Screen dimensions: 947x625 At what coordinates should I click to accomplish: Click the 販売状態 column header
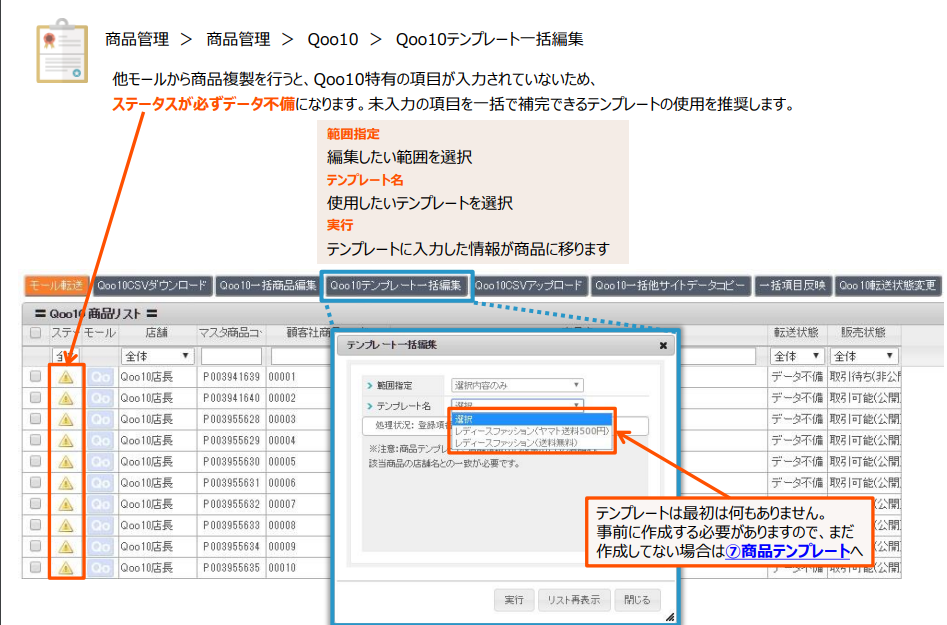pyautogui.click(x=863, y=333)
